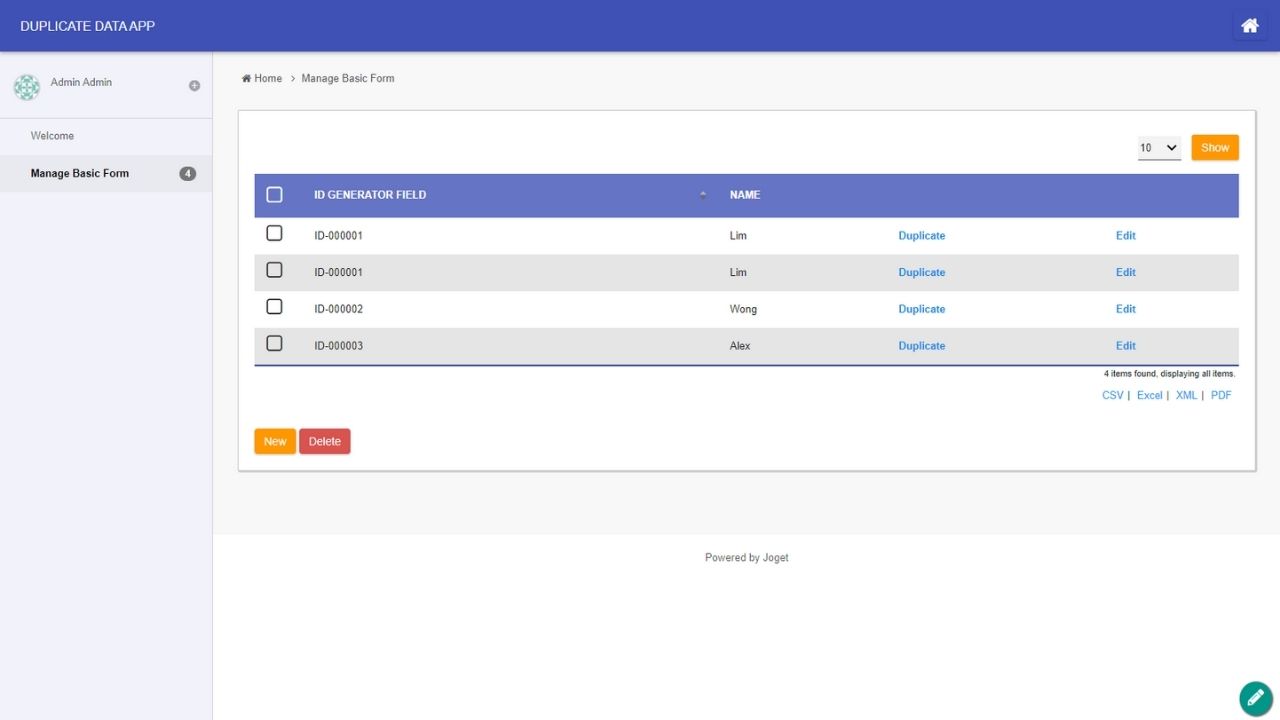Select Manage Basic Form sidebar item
The image size is (1280, 720).
pos(80,174)
